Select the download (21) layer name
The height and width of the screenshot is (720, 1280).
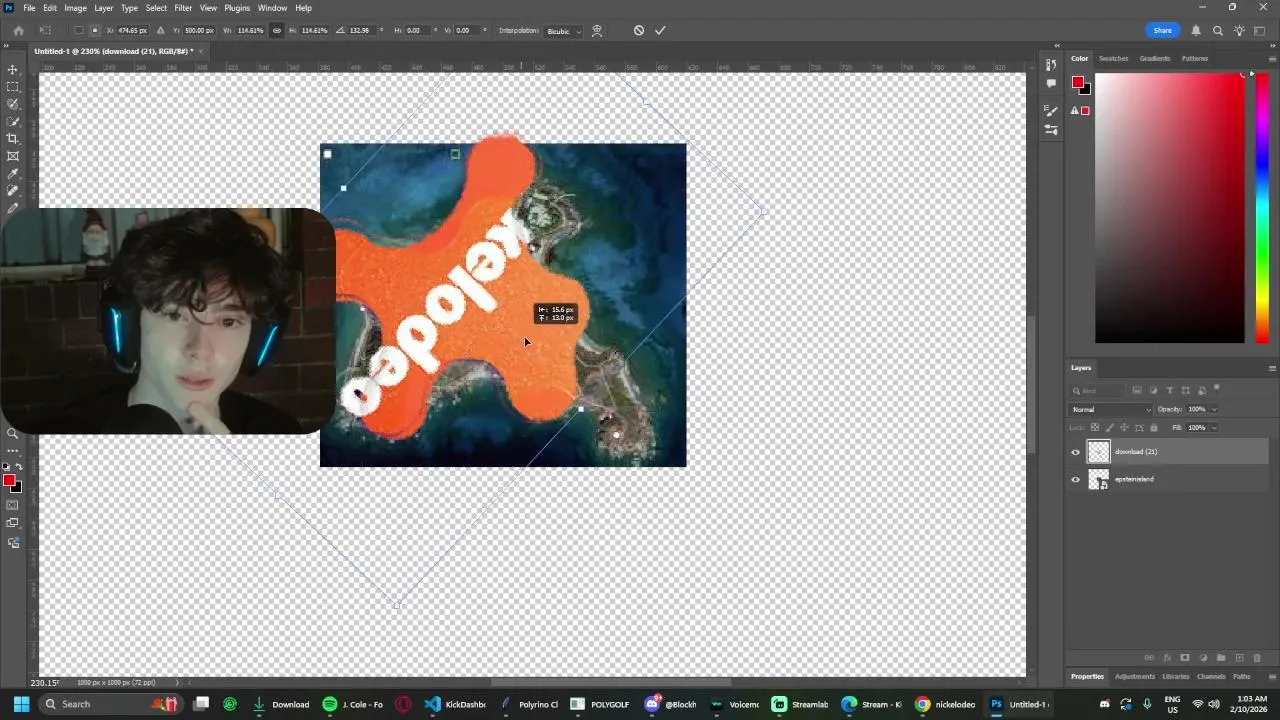click(x=1136, y=452)
